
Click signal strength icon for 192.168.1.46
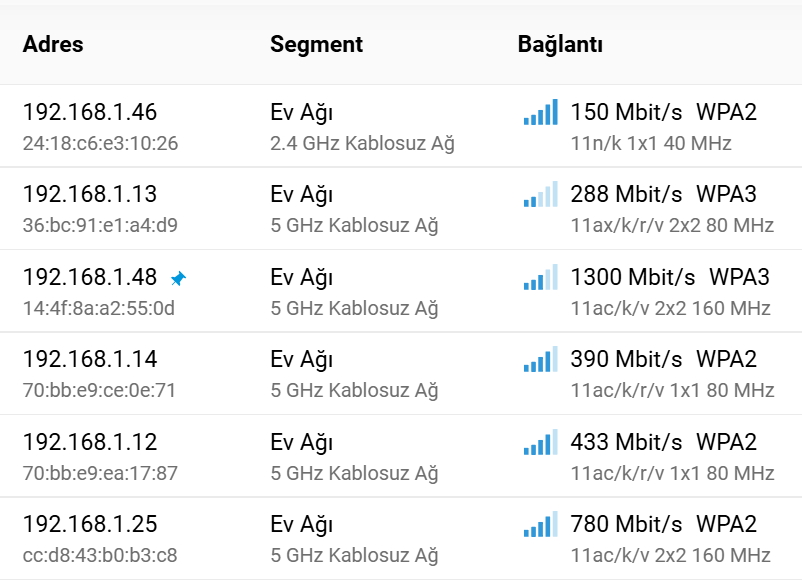tap(541, 112)
